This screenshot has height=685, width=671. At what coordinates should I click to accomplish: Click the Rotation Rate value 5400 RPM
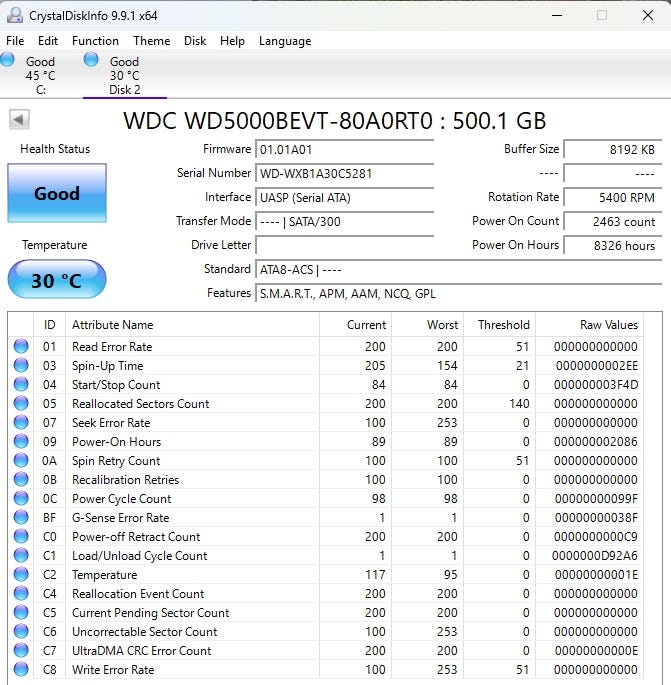click(x=613, y=198)
